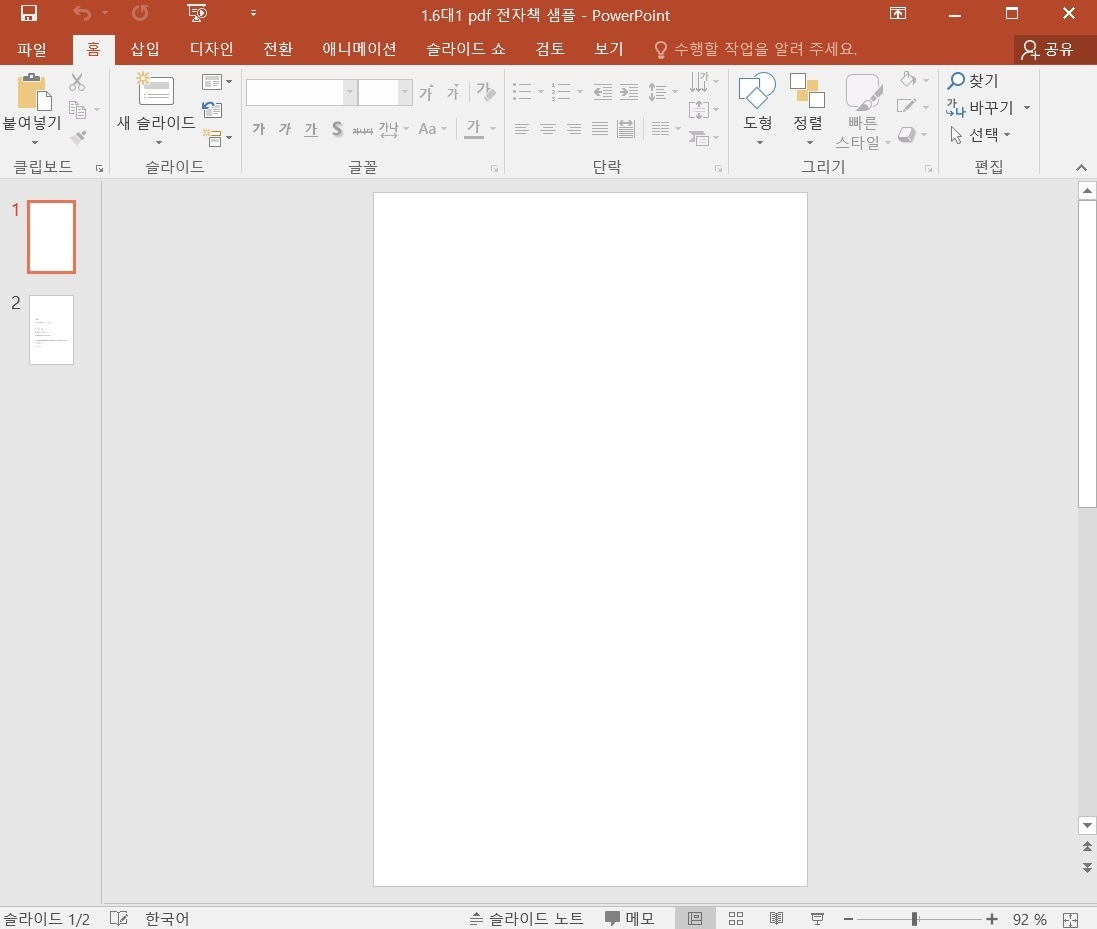This screenshot has width=1097, height=929.
Task: Switch to the 디자인 tab
Action: pyautogui.click(x=211, y=49)
